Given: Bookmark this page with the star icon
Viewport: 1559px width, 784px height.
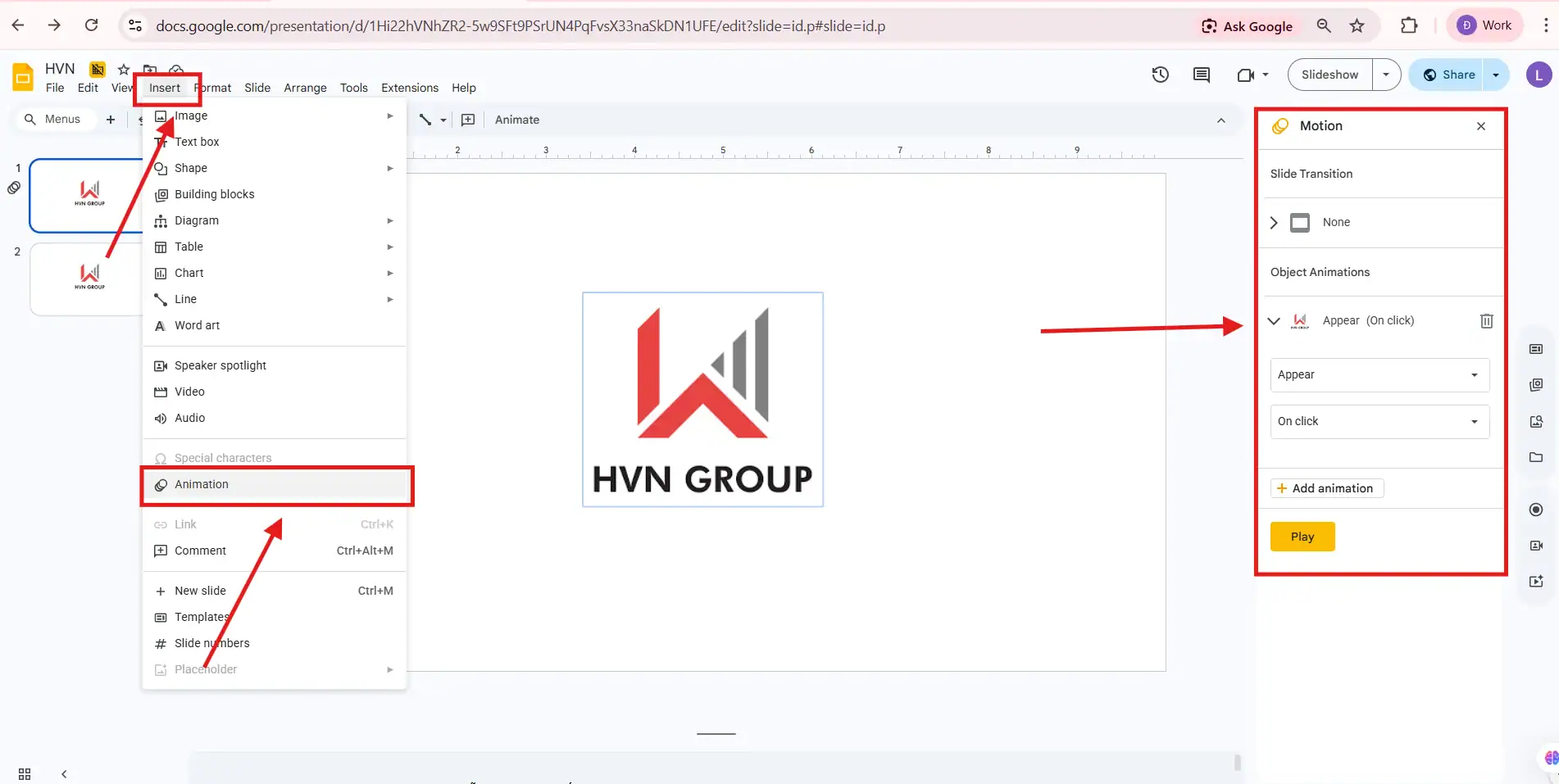Looking at the screenshot, I should pos(1357,25).
